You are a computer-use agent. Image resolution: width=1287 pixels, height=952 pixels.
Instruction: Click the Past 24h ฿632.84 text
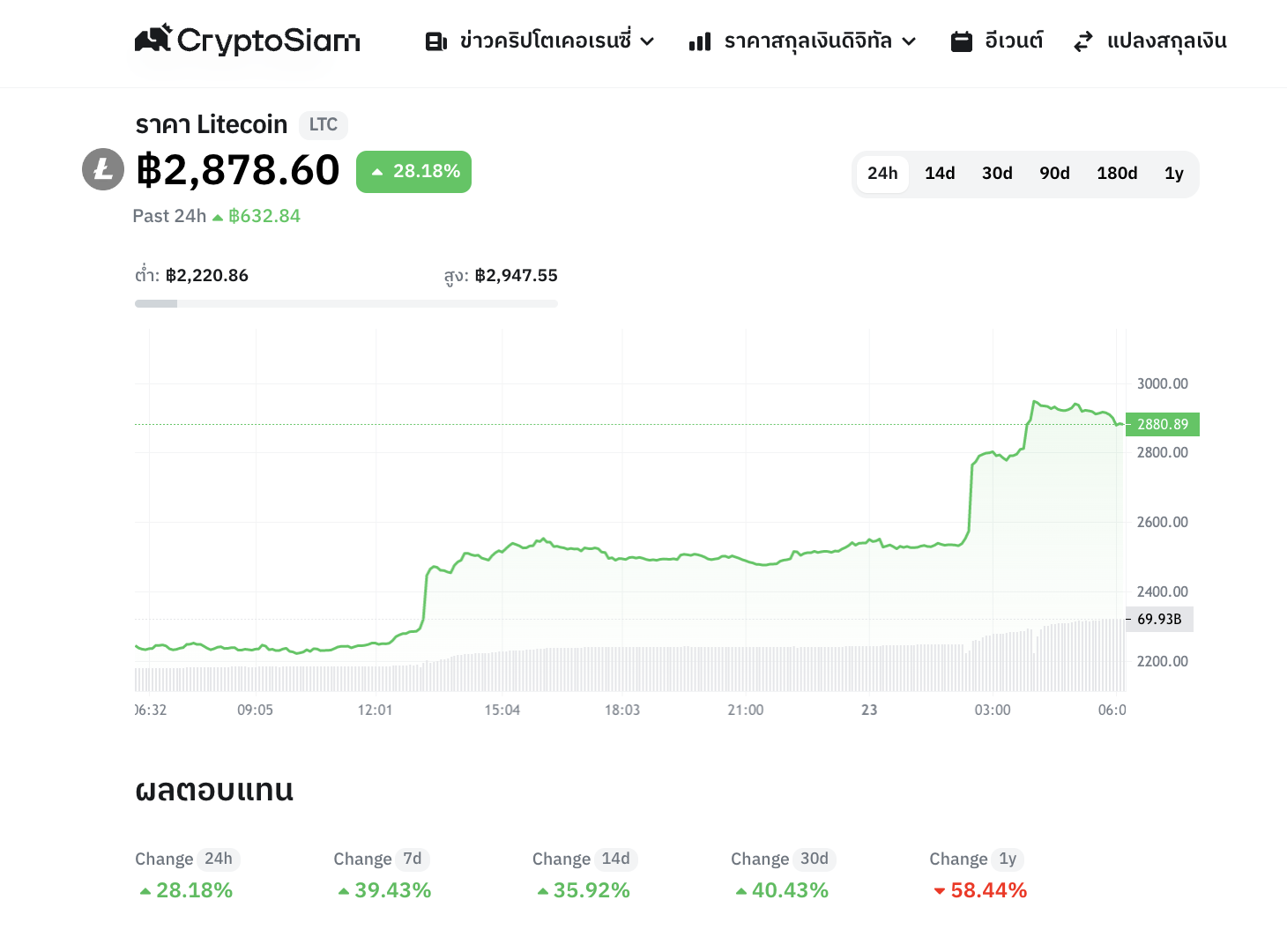(x=217, y=216)
